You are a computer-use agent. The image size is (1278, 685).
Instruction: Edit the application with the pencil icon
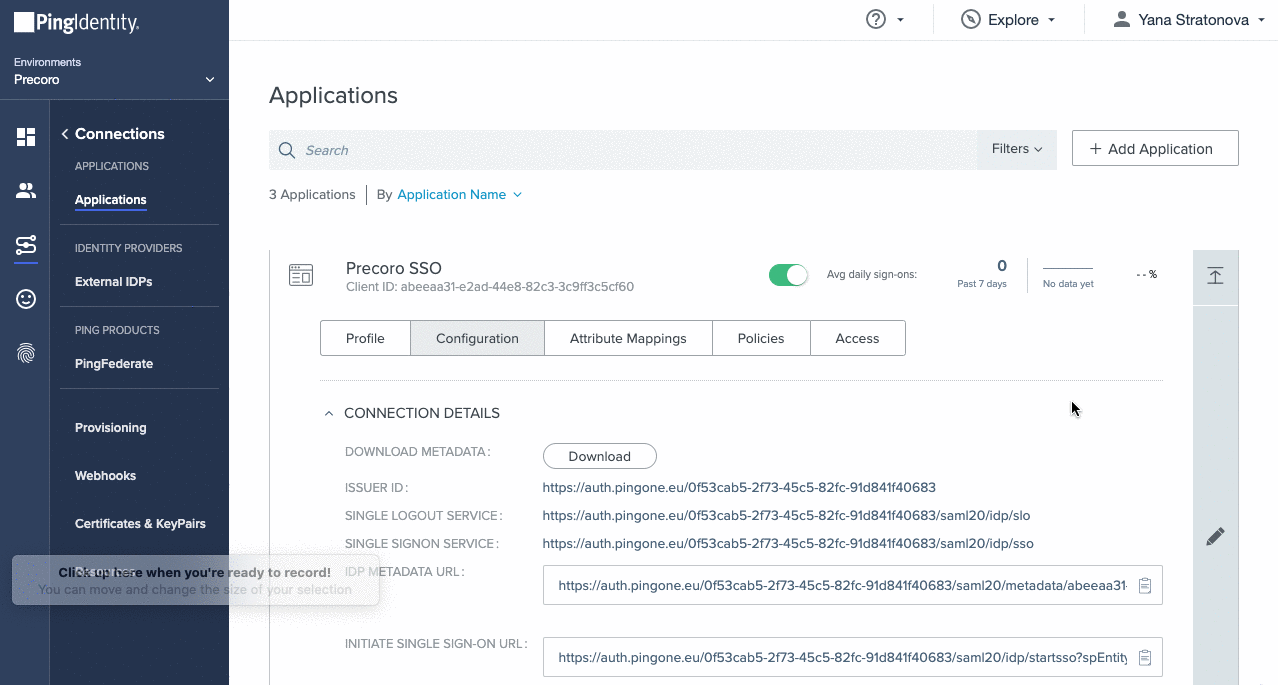[1215, 537]
